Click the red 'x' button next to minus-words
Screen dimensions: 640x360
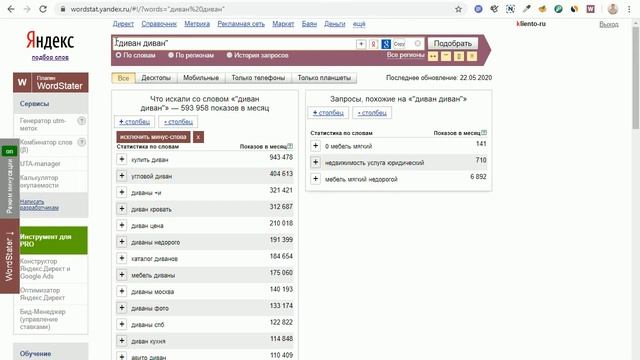click(x=198, y=137)
